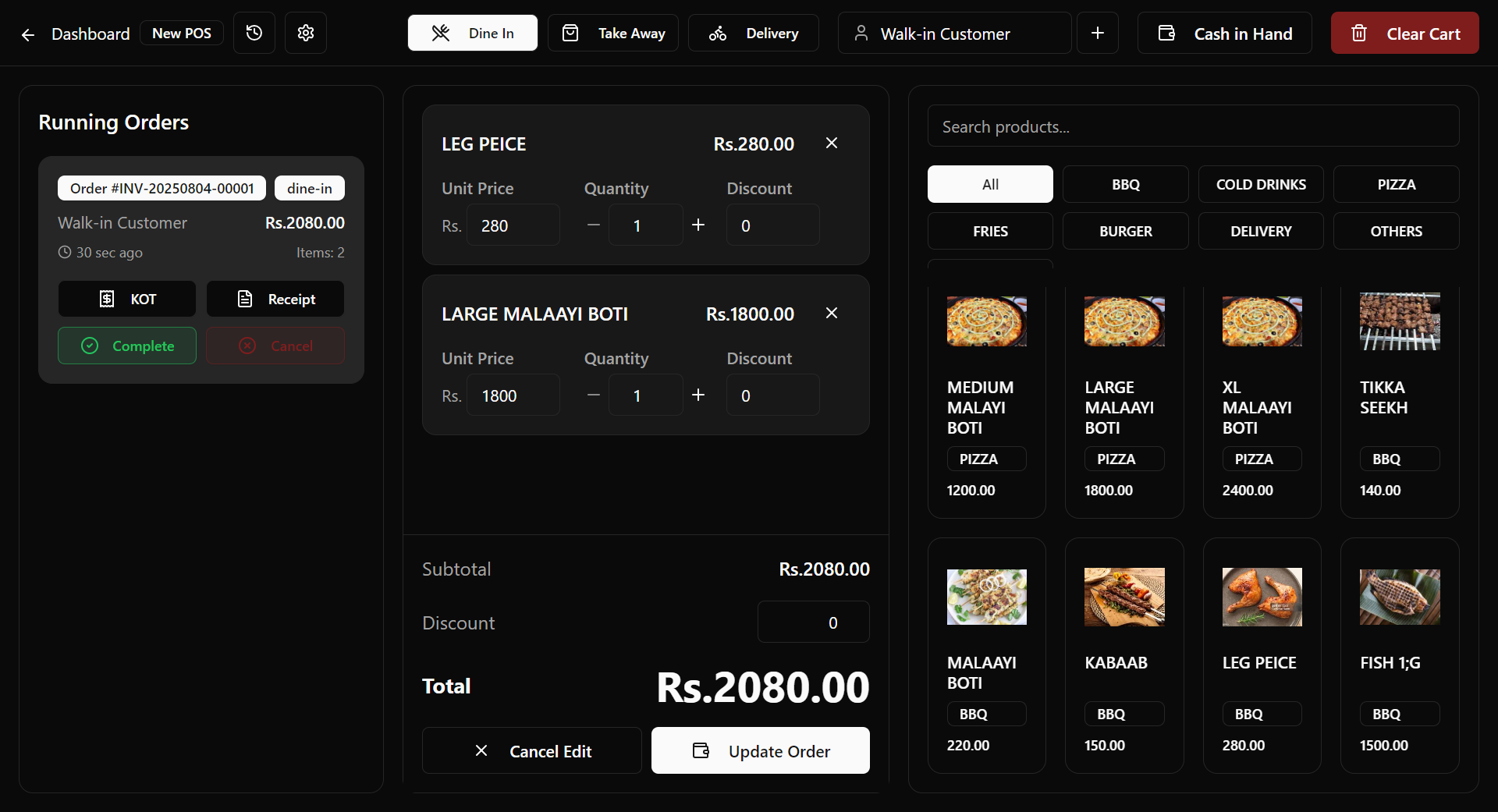Mark the running order as Complete
Image resolution: width=1498 pixels, height=812 pixels.
tap(127, 346)
